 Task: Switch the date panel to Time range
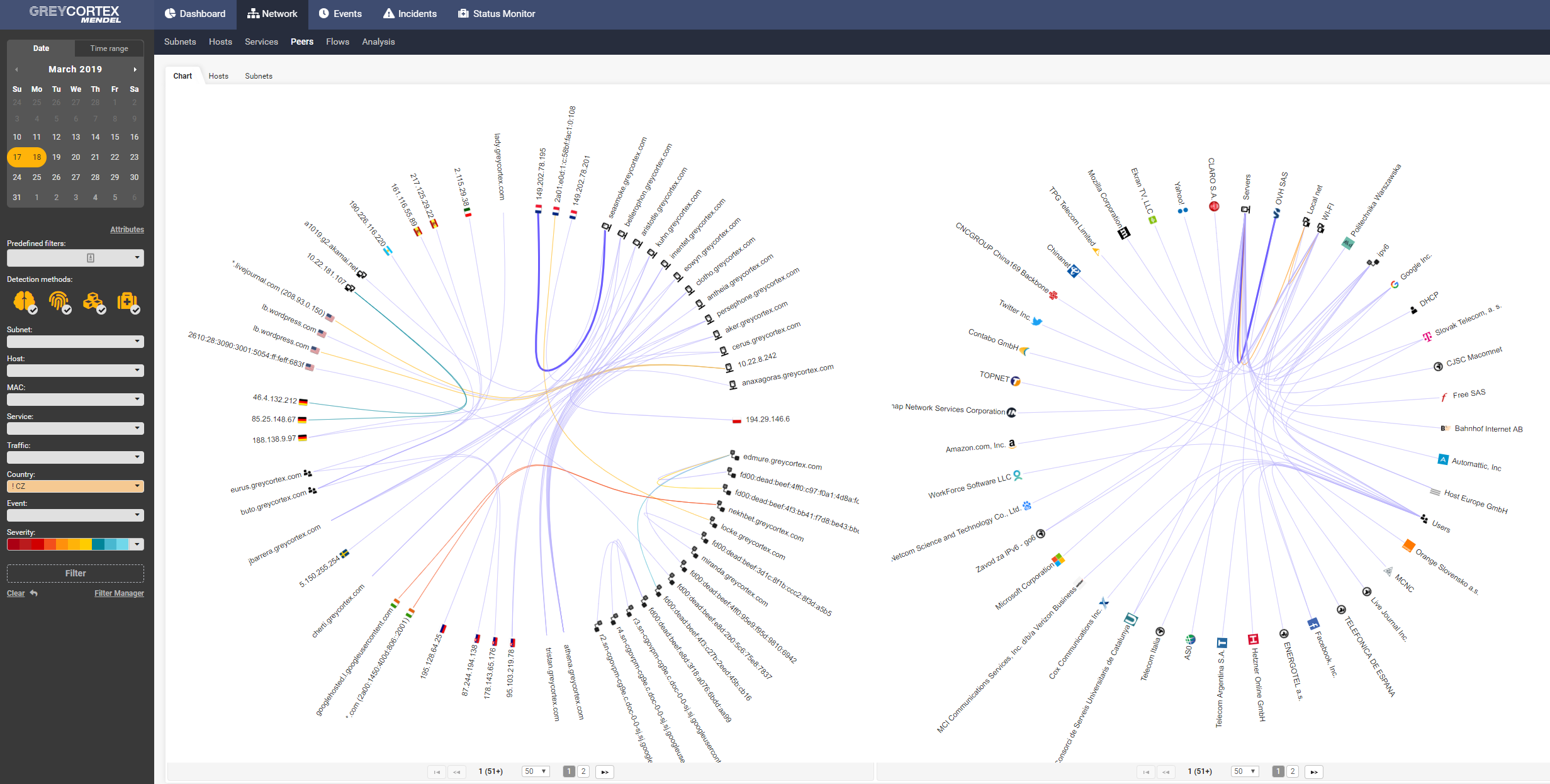pos(109,48)
